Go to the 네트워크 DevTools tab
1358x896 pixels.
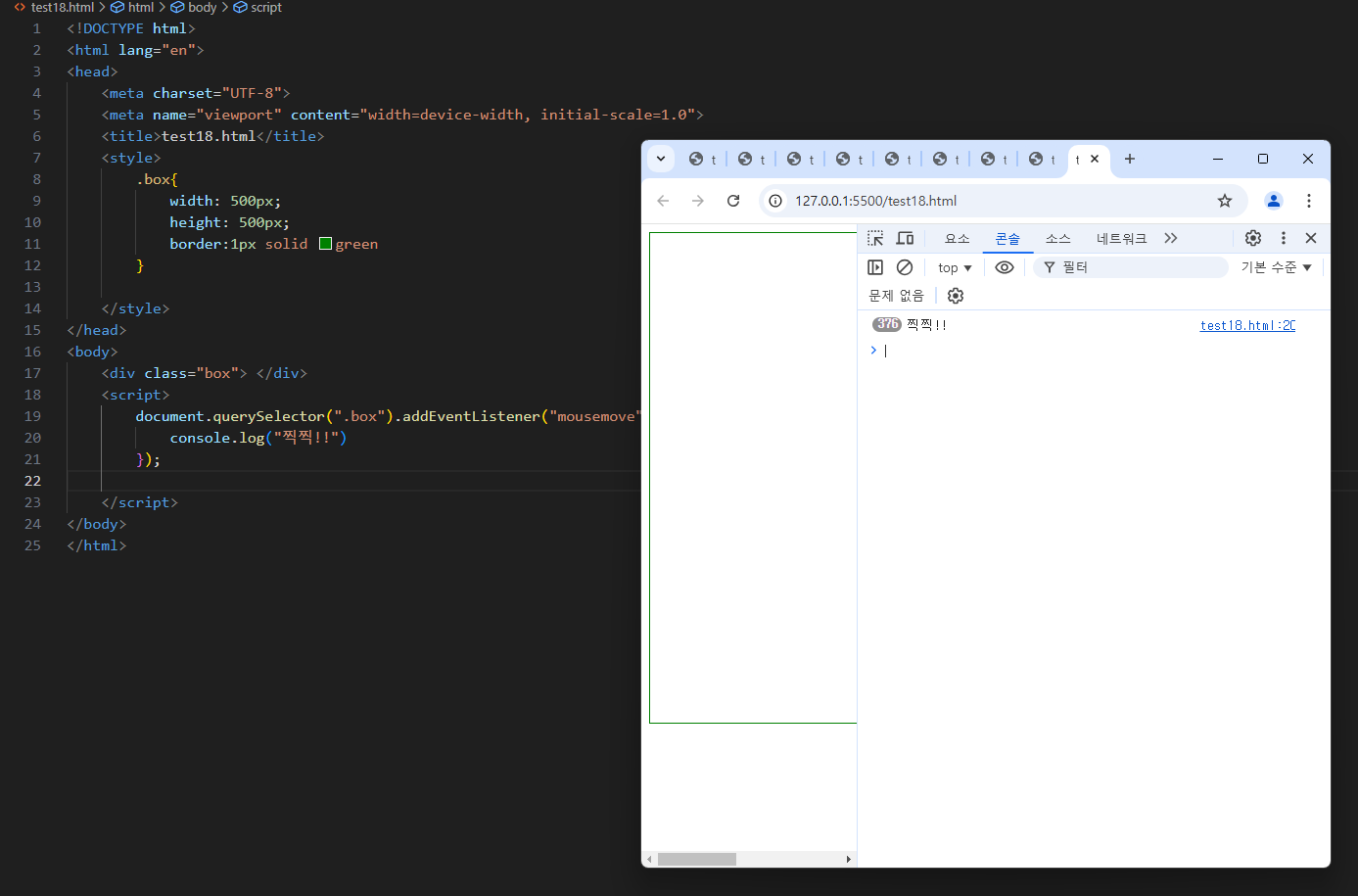(x=1121, y=239)
